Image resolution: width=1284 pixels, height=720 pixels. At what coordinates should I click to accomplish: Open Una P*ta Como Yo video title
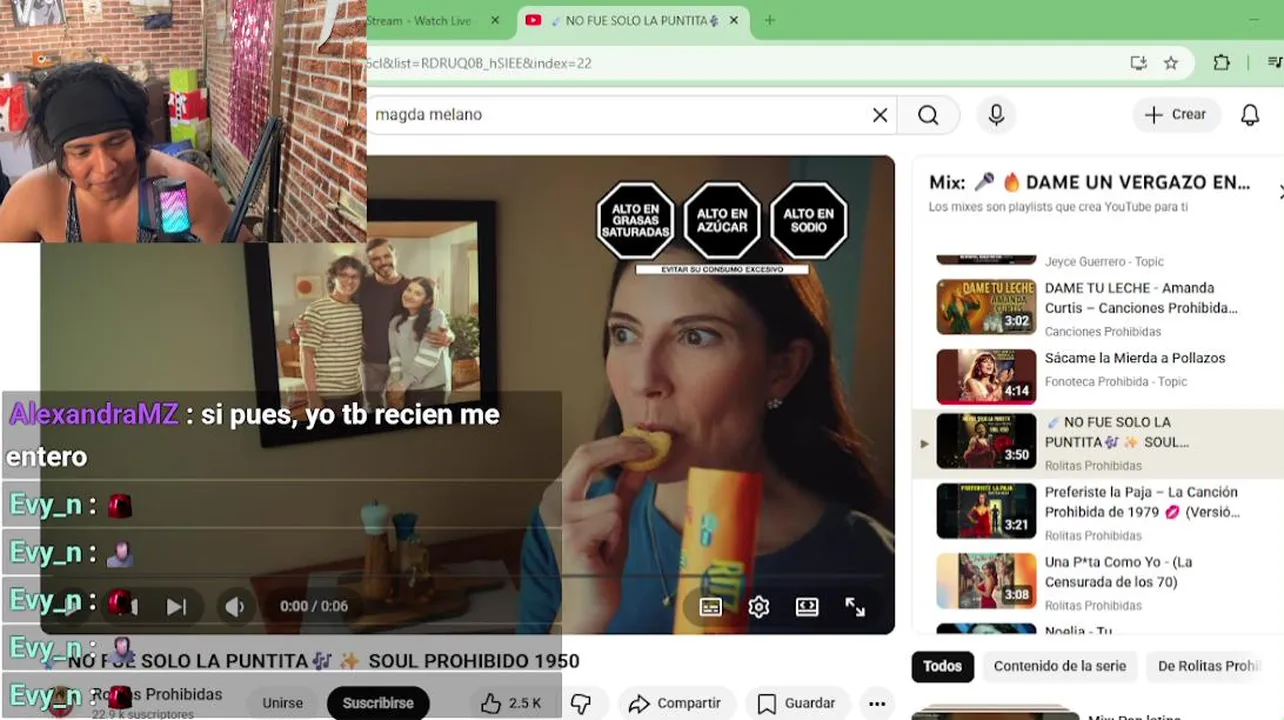tap(1118, 572)
